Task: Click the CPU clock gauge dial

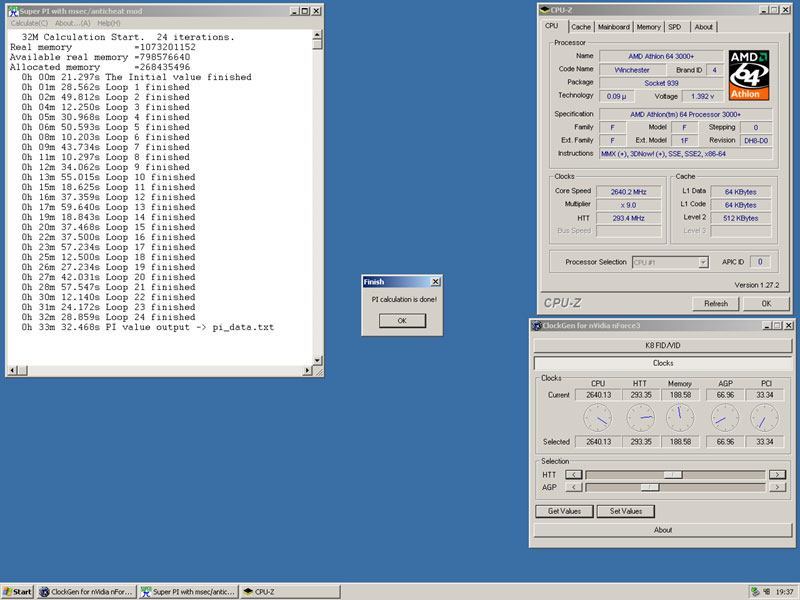Action: pos(597,418)
